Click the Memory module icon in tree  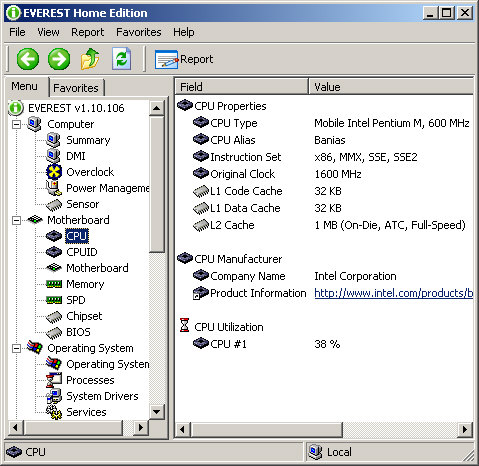click(54, 284)
